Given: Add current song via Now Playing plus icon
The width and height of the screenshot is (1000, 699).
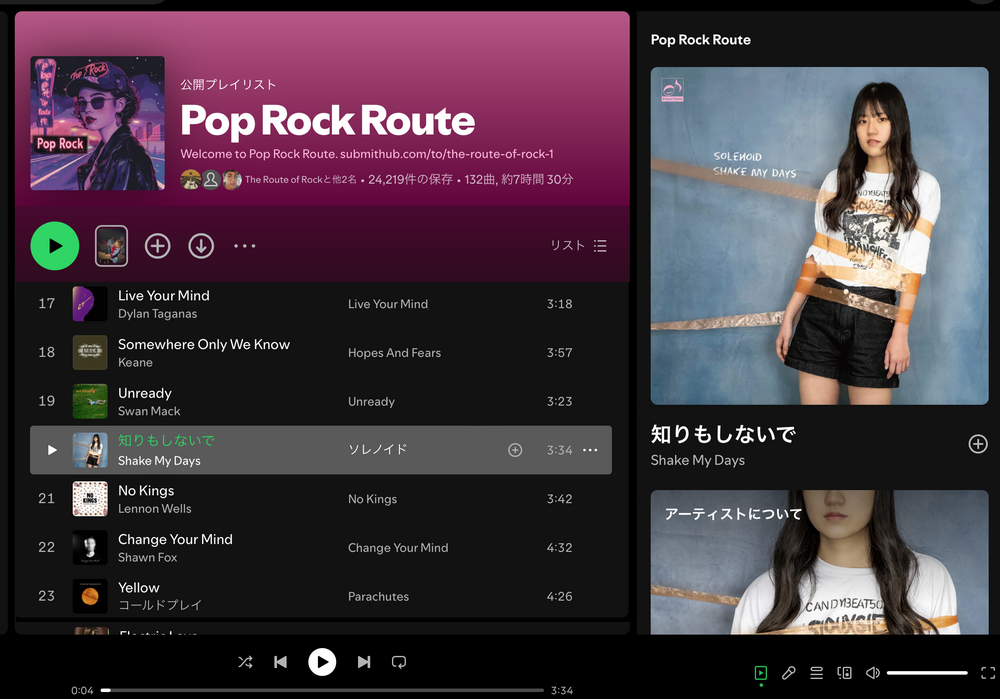Looking at the screenshot, I should coord(978,444).
